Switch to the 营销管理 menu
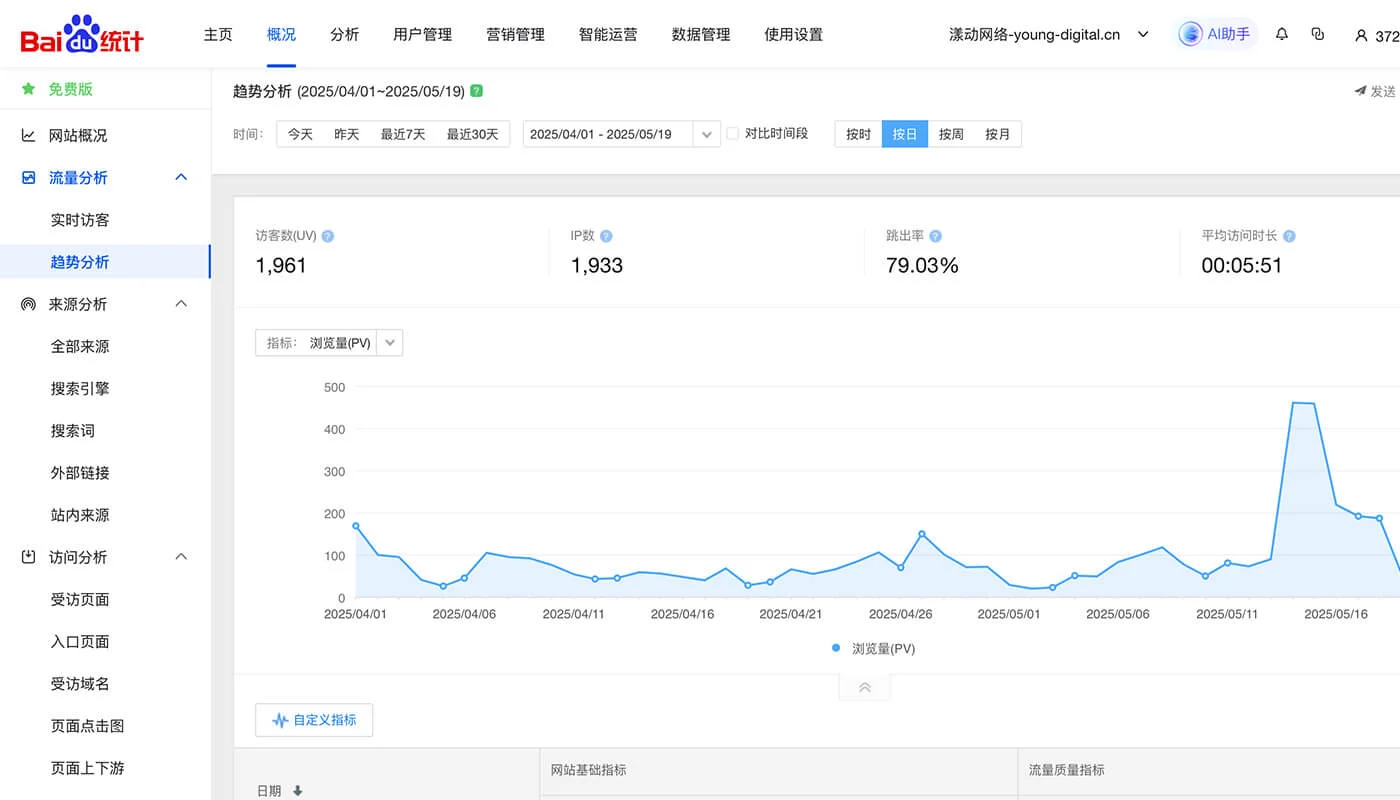This screenshot has height=800, width=1400. click(x=516, y=33)
